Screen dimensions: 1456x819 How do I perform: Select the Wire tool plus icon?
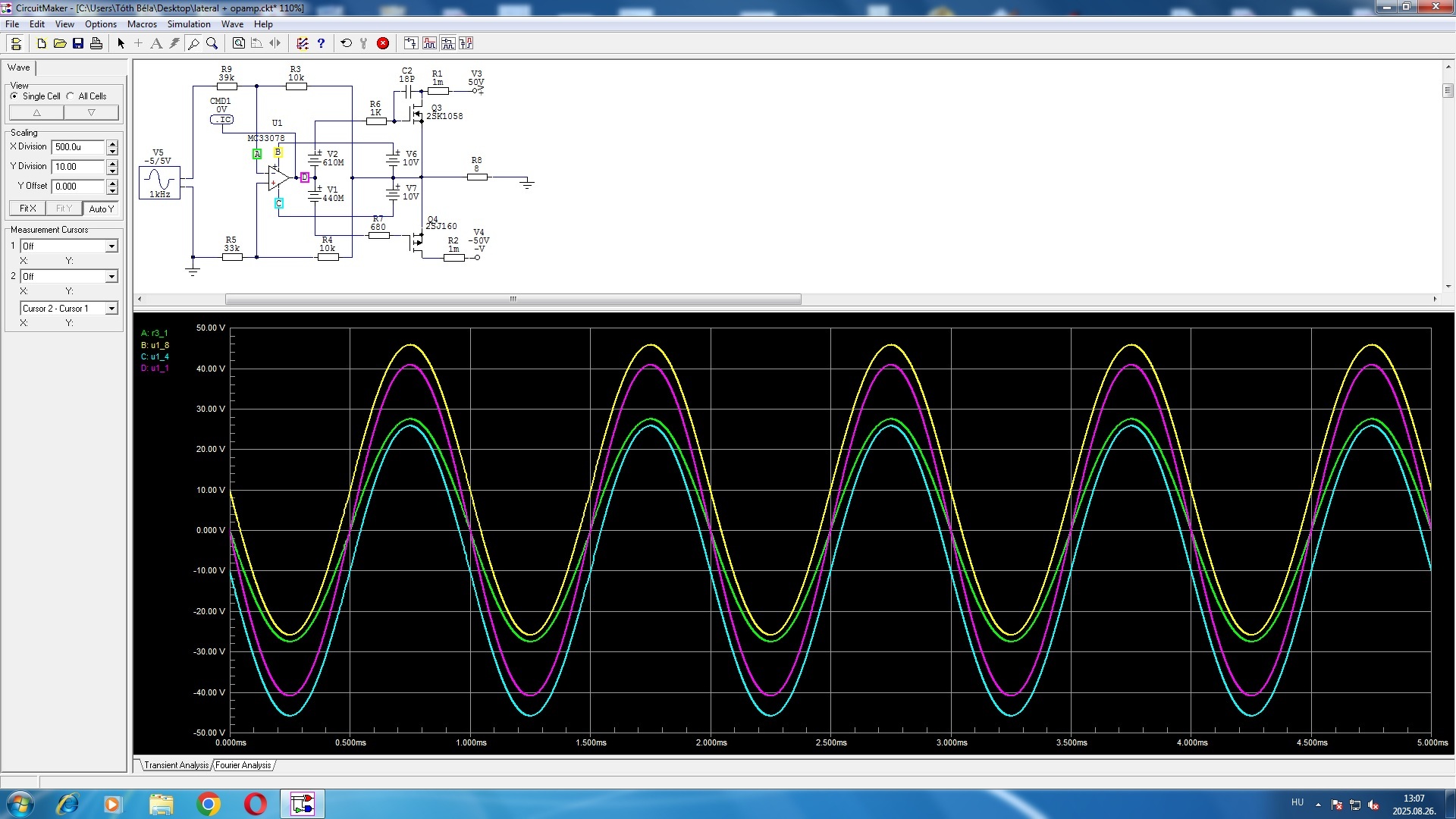pos(138,43)
